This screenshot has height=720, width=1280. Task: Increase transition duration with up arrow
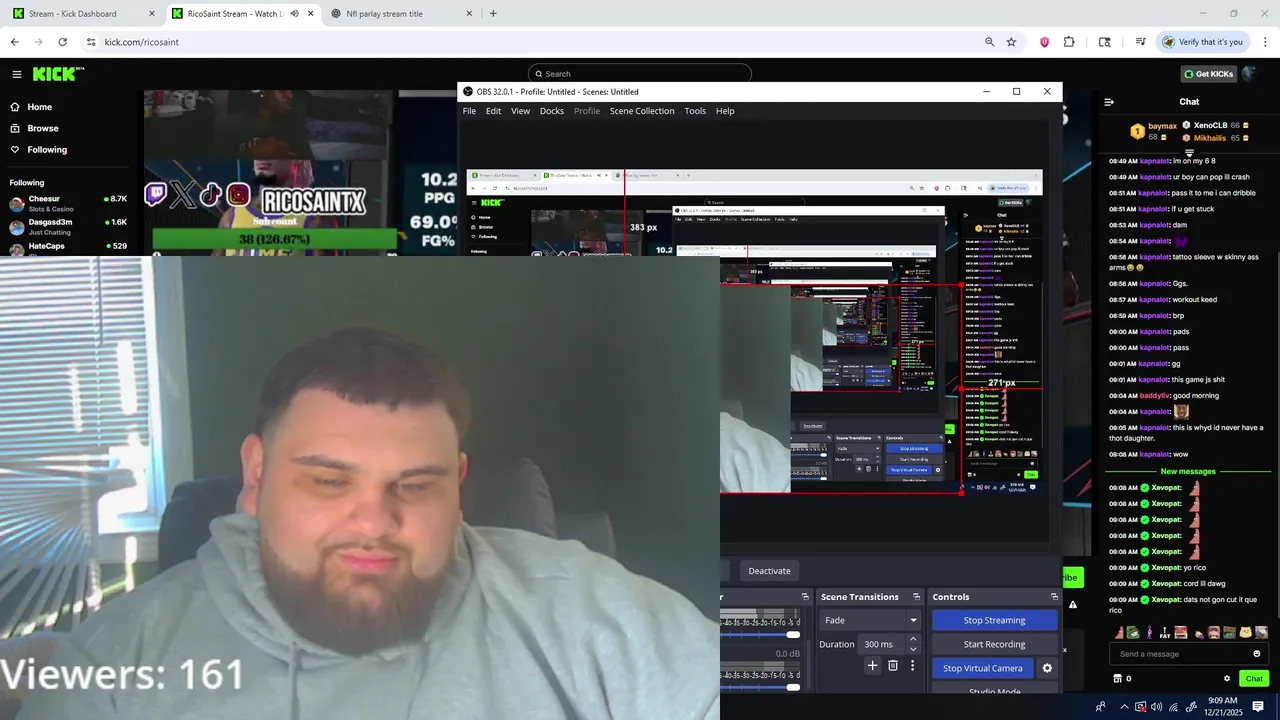pos(913,639)
